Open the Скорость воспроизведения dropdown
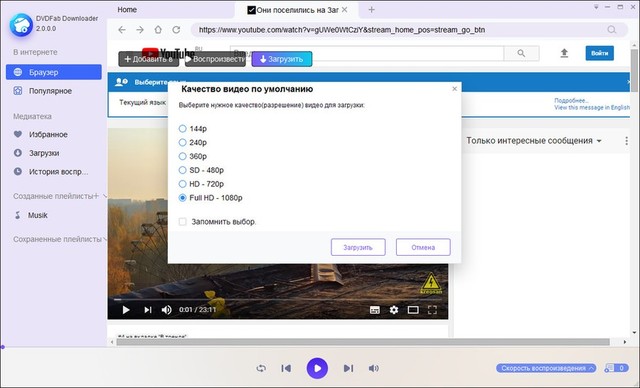This screenshot has height=388, width=640. click(546, 368)
